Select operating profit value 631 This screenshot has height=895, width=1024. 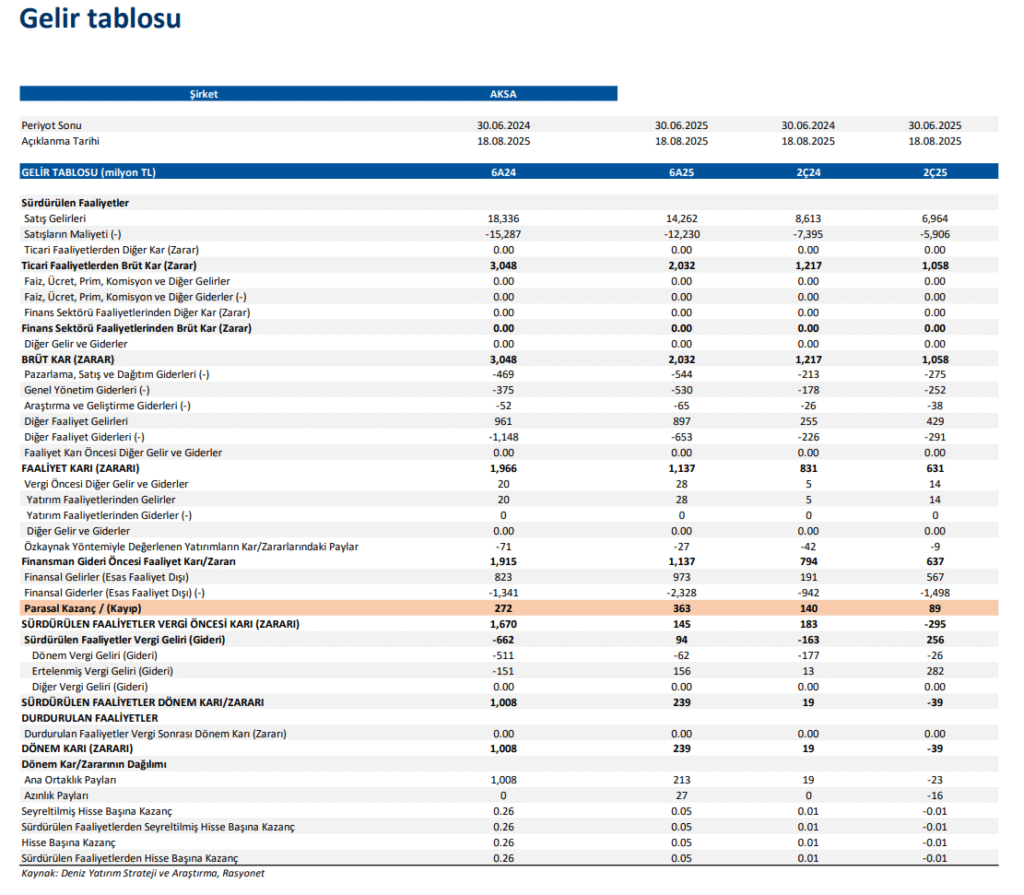[935, 468]
